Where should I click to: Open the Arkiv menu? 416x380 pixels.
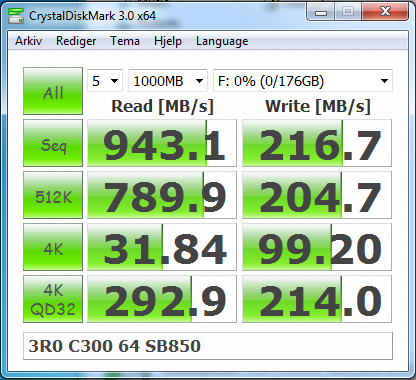point(29,41)
